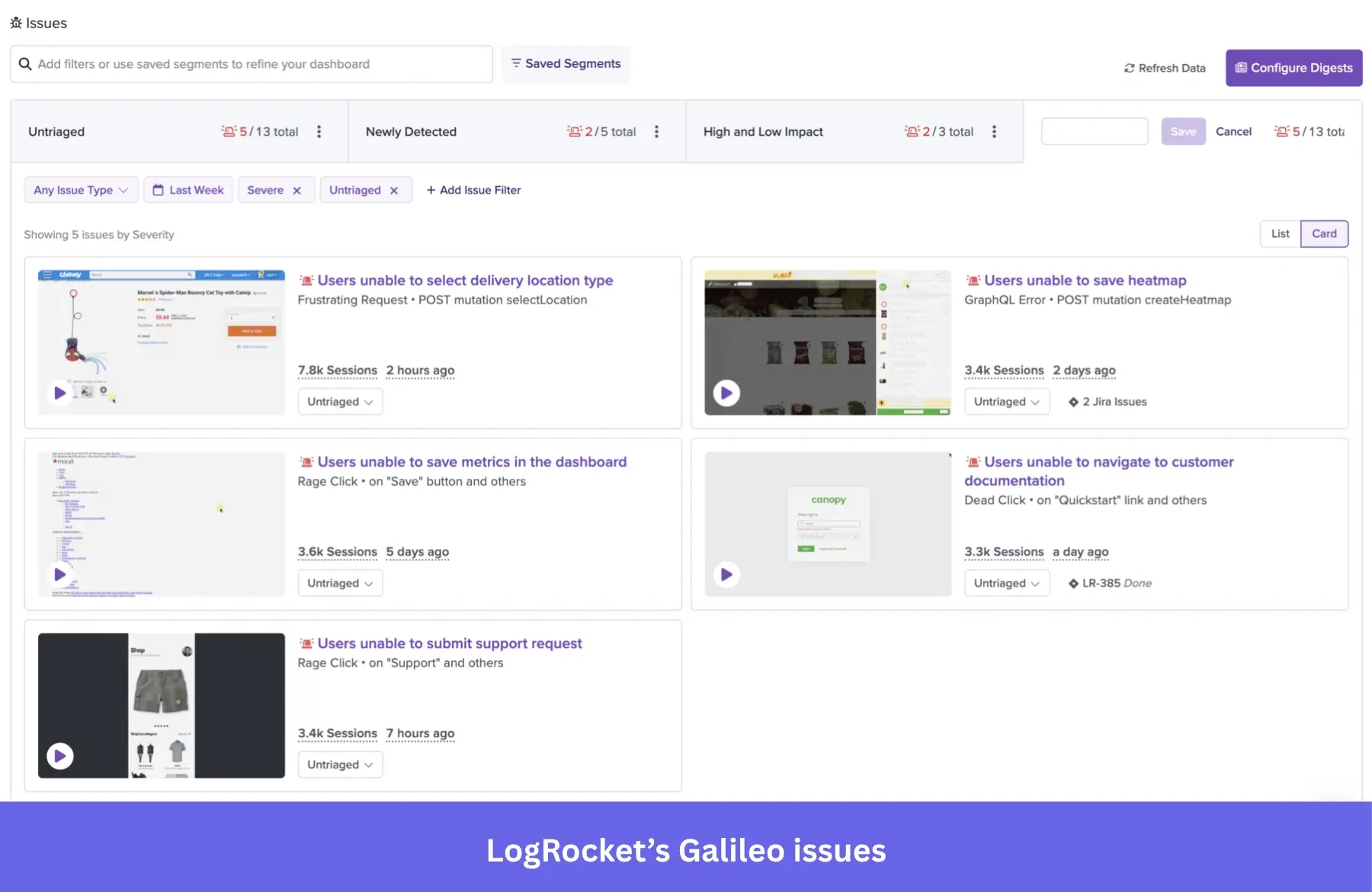Open the Untriaged status dropdown on heatmap issue
This screenshot has width=1372, height=892.
[1006, 402]
